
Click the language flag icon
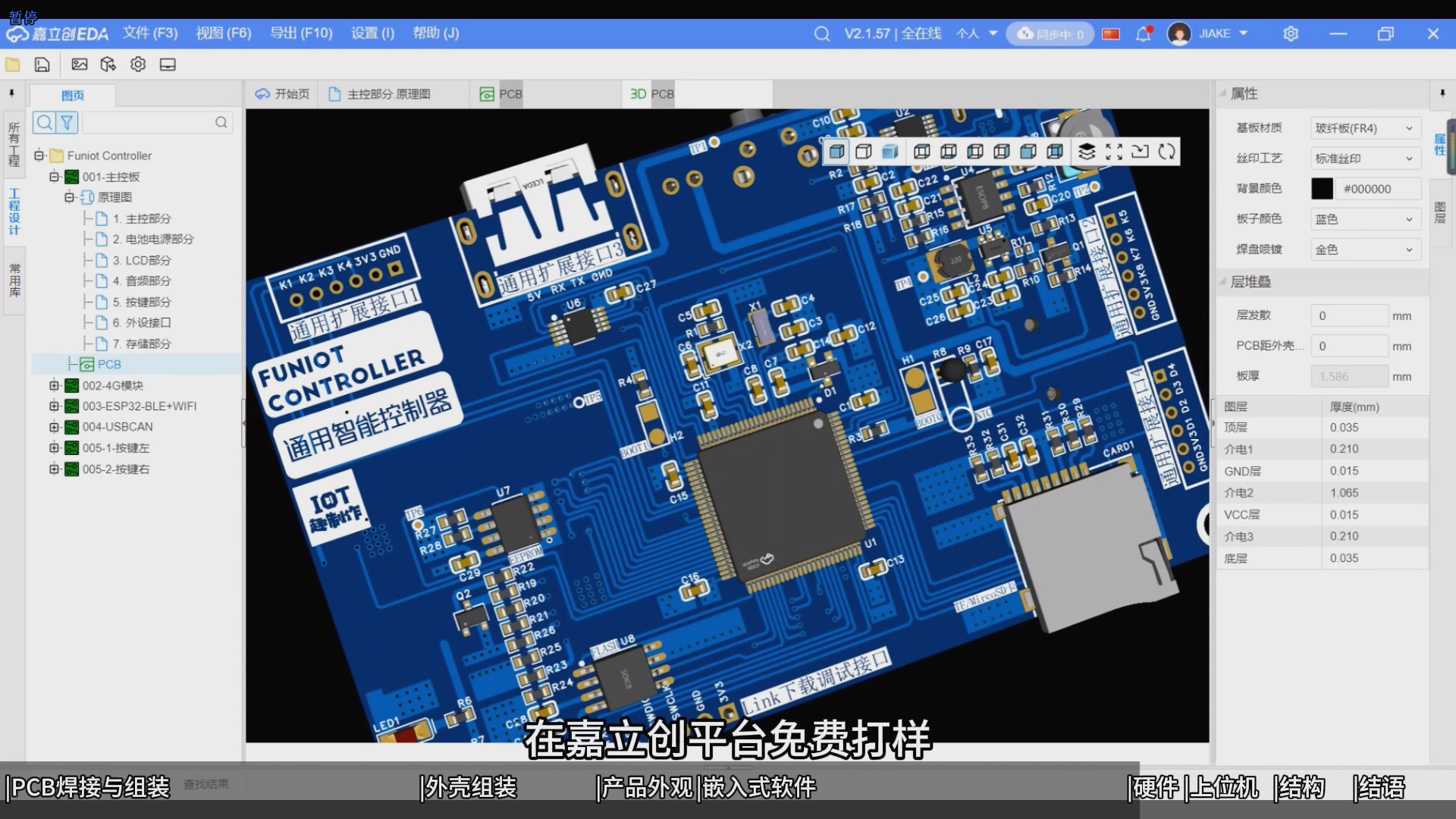point(1111,33)
